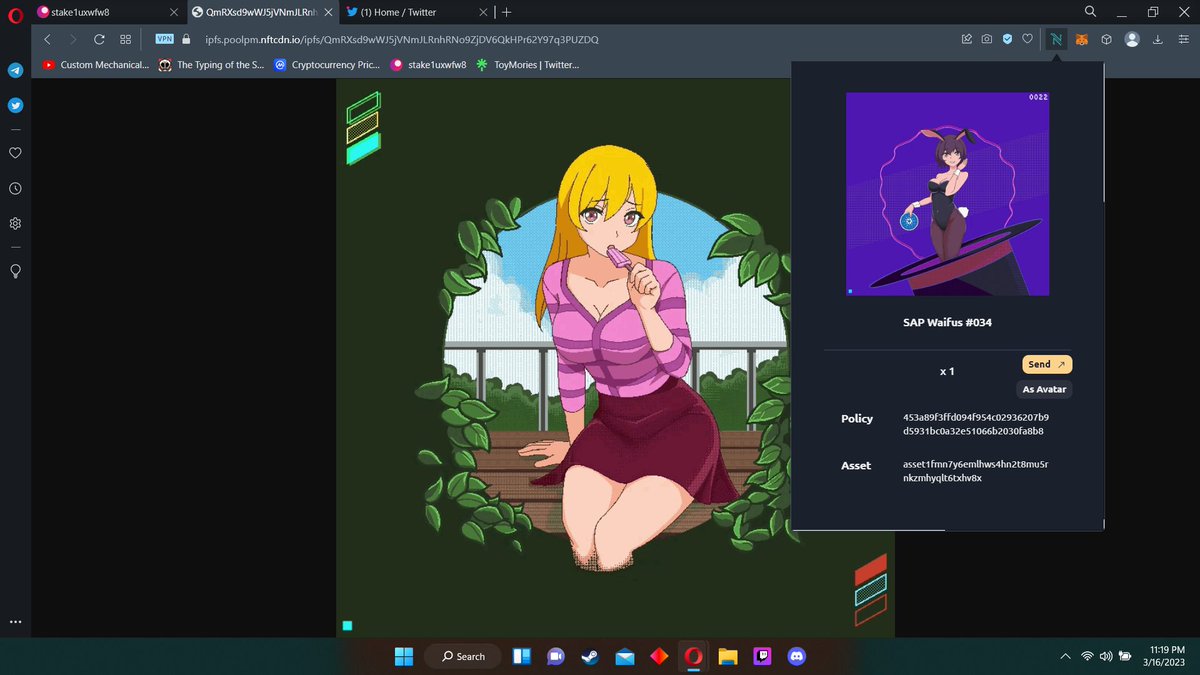Open the taskbar widgets board icon
This screenshot has height=675, width=1200.
(521, 656)
